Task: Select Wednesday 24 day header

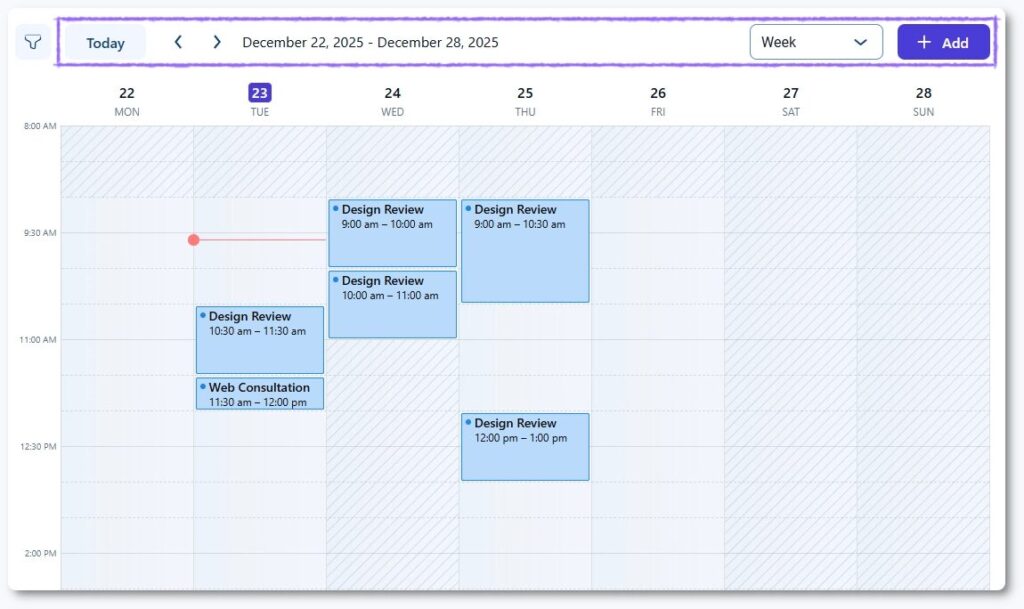Action: 392,100
